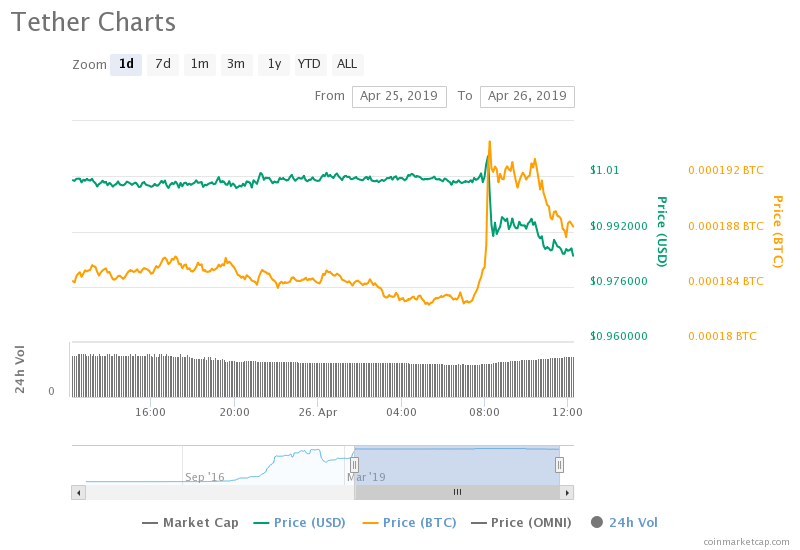Click the 04:00 time axis label

coord(401,412)
